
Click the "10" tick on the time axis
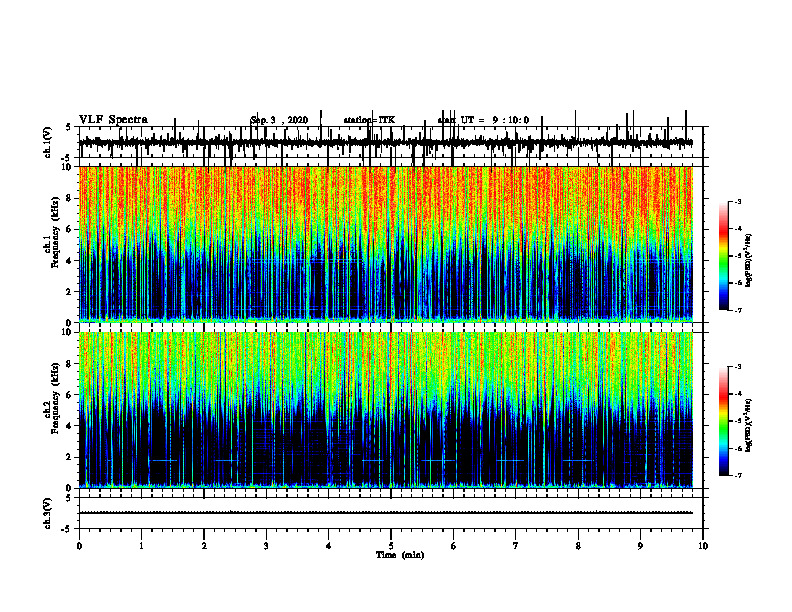click(703, 546)
